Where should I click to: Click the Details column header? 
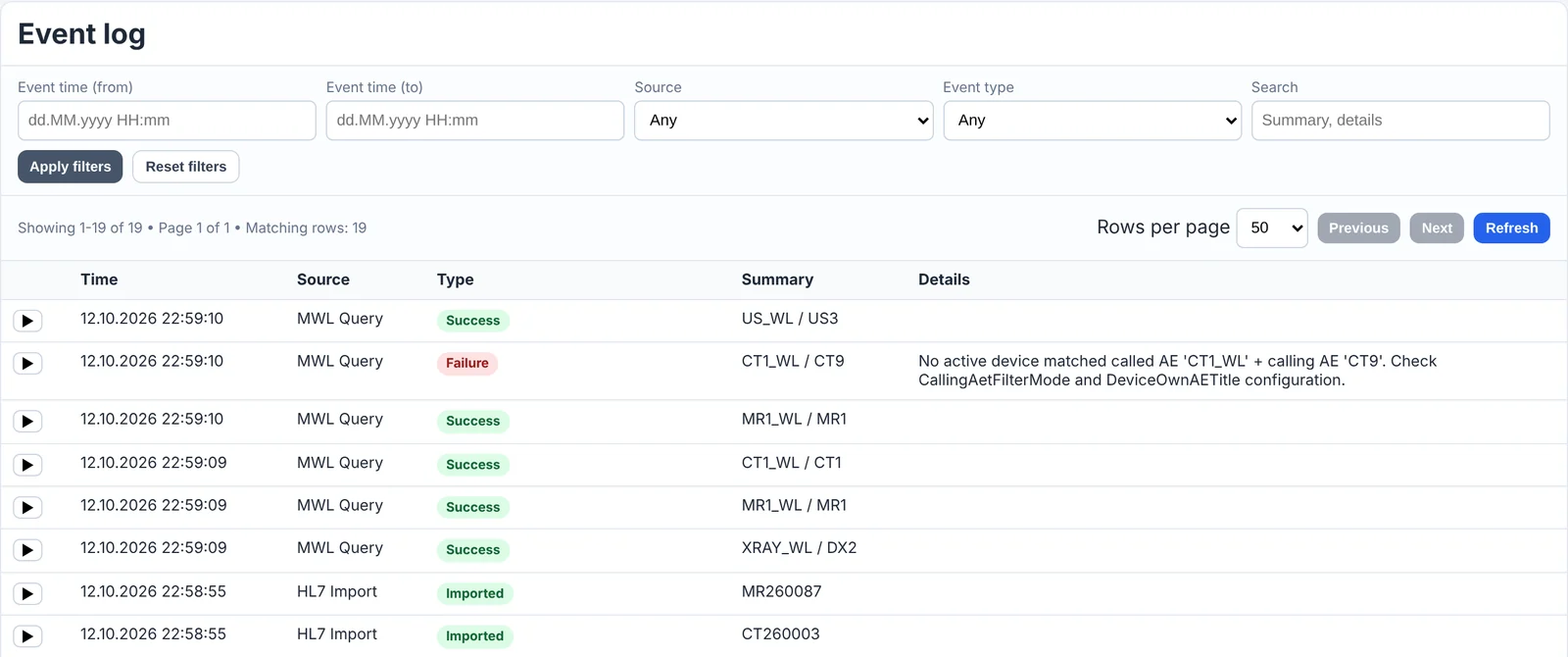944,279
